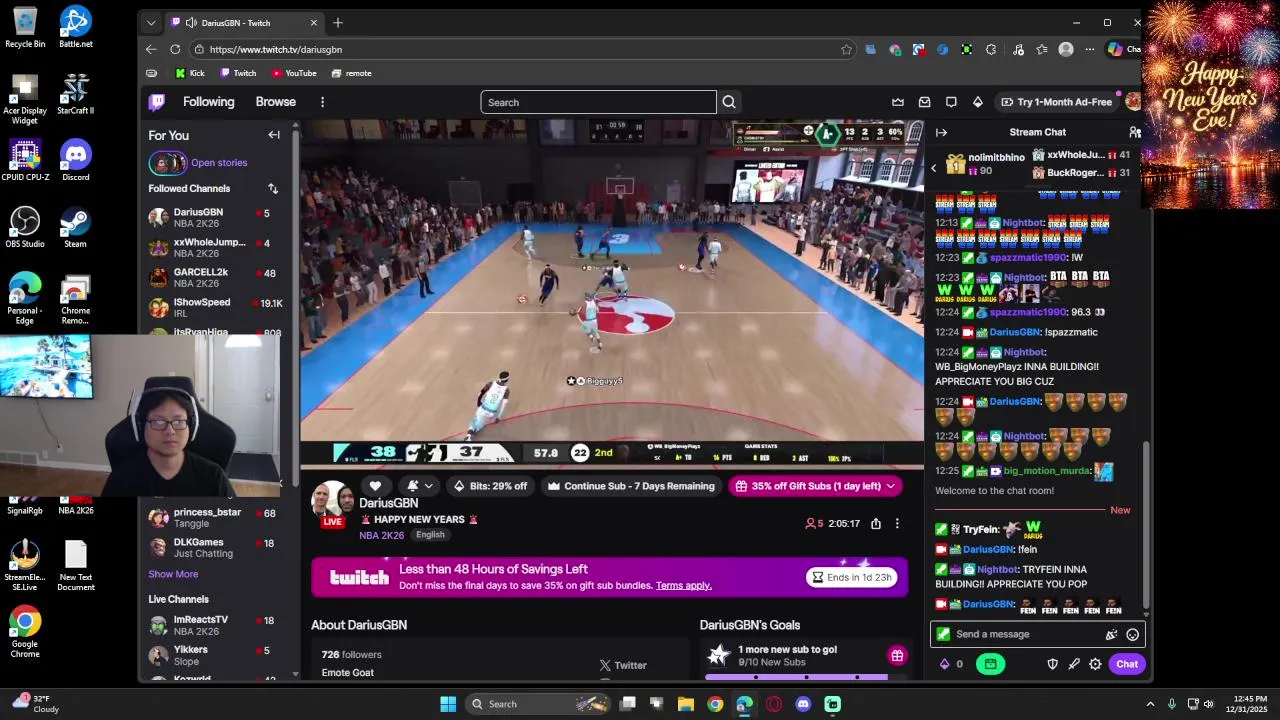
Task: Open Discord from the Windows taskbar
Action: 803,704
